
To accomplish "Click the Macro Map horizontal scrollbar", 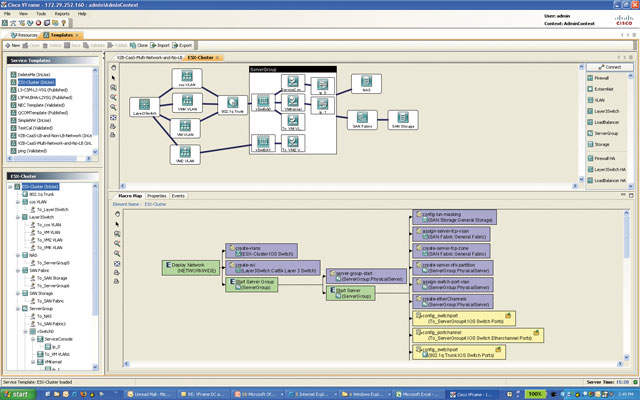I will (373, 363).
